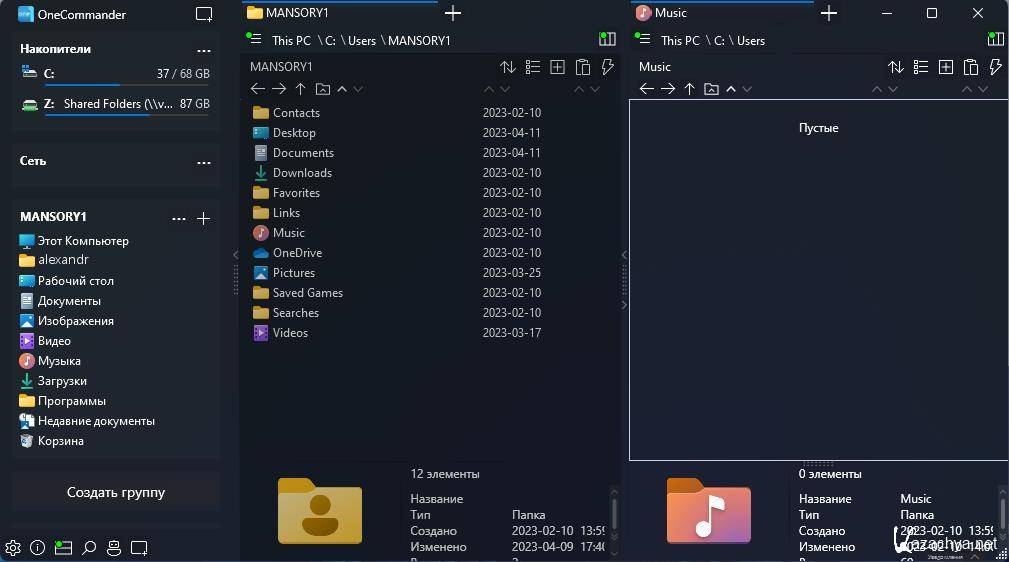Open OneCommander settings gear
The image size is (1009, 562).
tap(13, 548)
